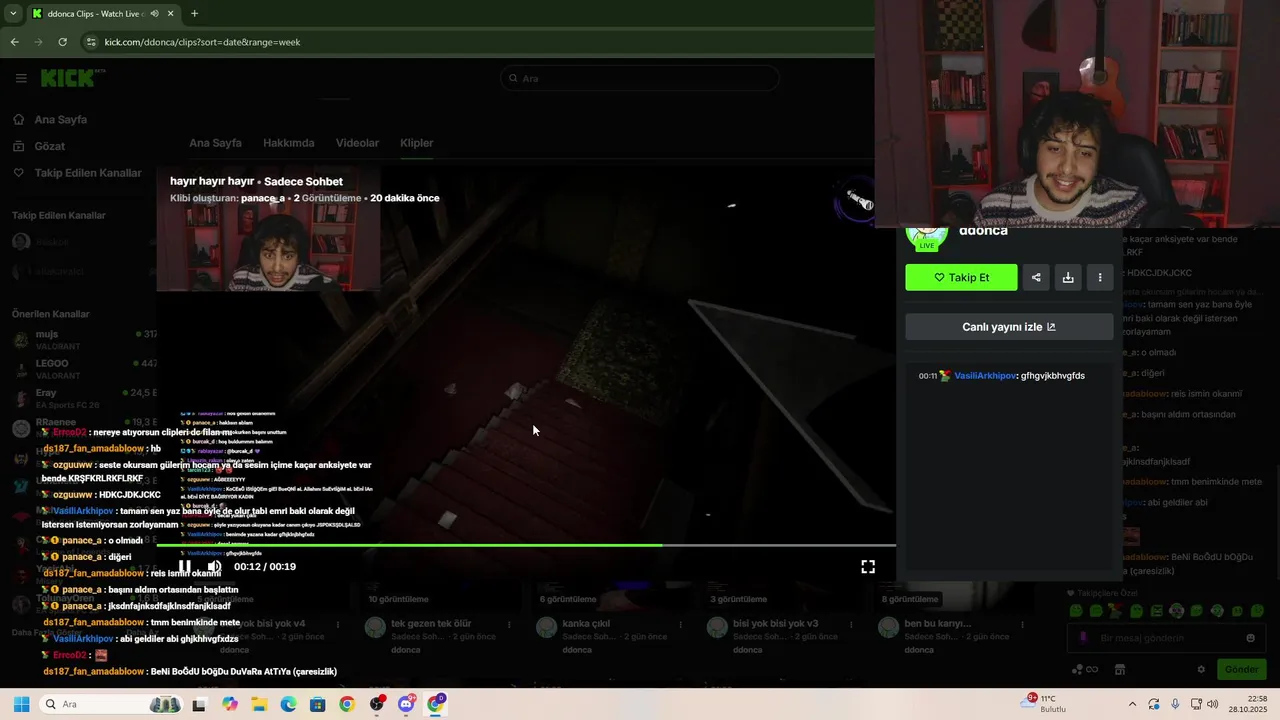The width and height of the screenshot is (1280, 720).
Task: Click Gönder chat send button
Action: coord(1241,670)
